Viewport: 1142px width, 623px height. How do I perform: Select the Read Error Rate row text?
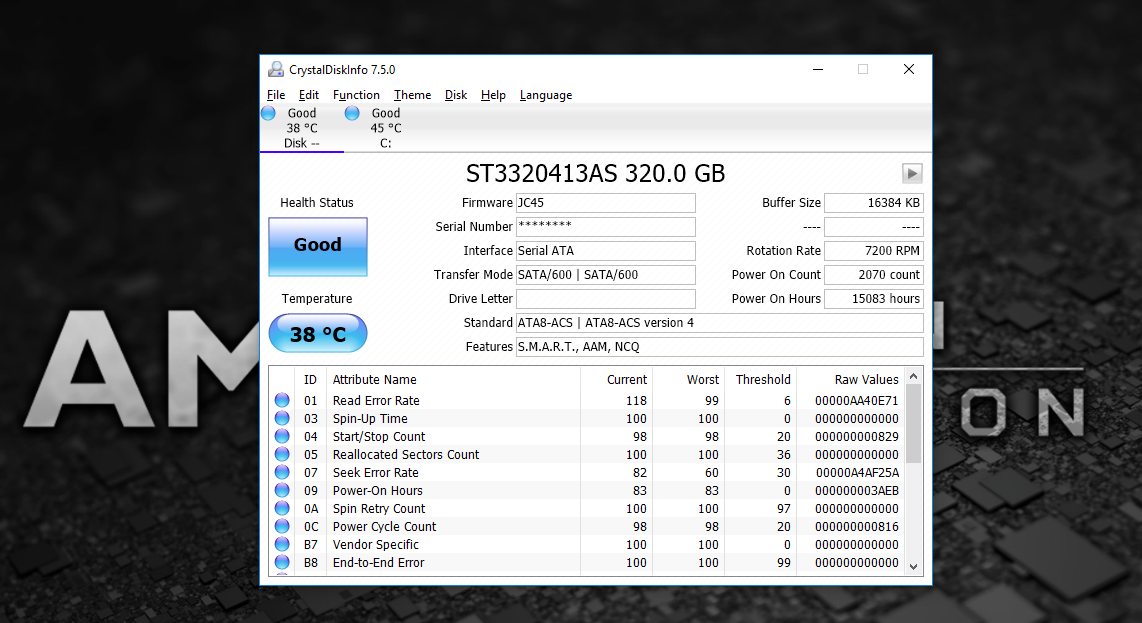point(376,401)
